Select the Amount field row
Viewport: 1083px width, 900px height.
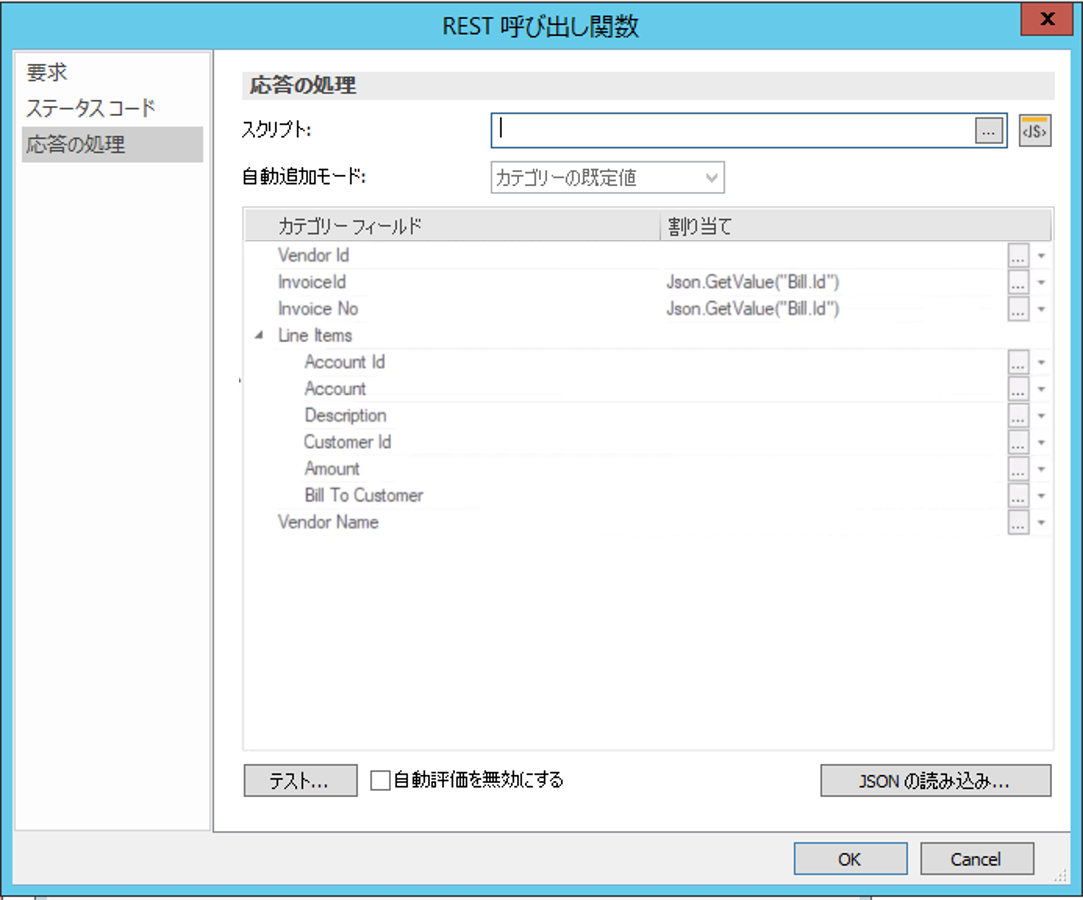click(332, 469)
